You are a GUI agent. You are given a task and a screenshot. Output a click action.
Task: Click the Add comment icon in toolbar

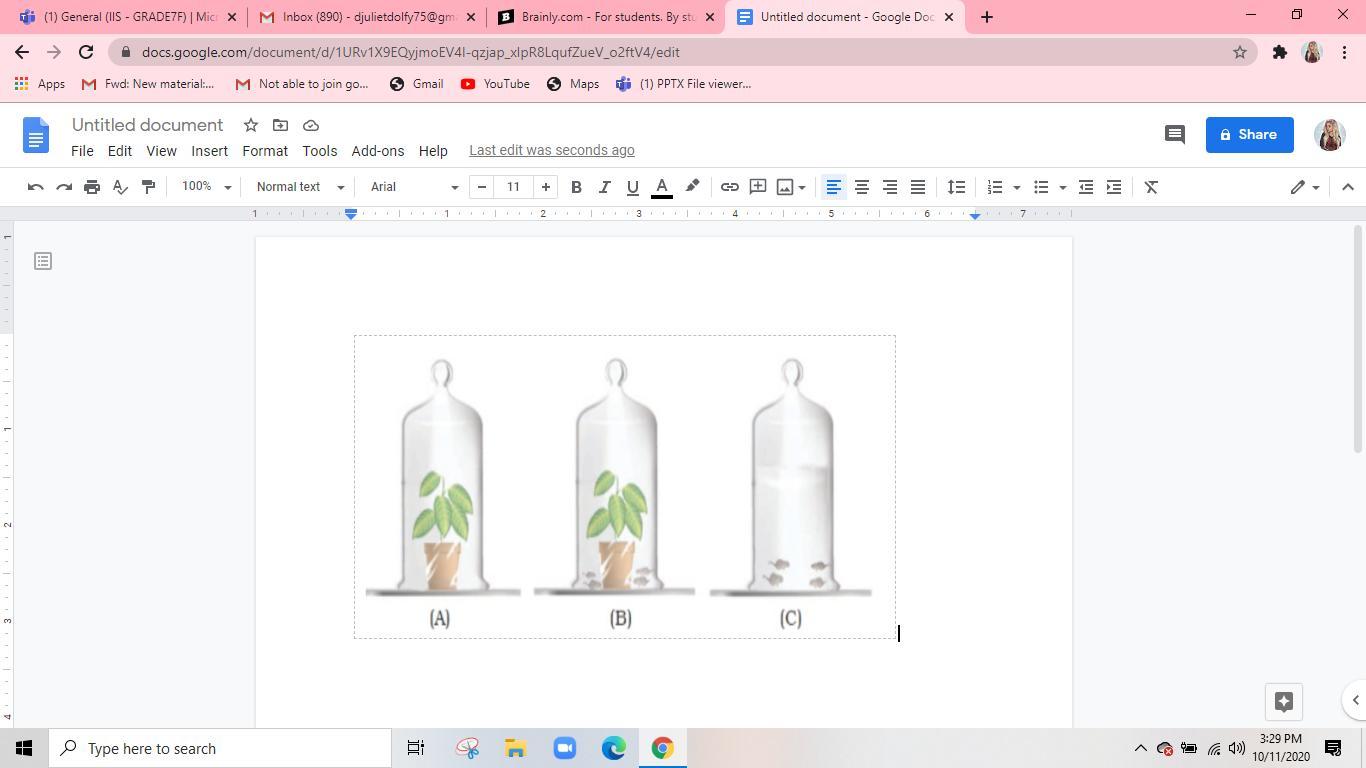pyautogui.click(x=758, y=187)
